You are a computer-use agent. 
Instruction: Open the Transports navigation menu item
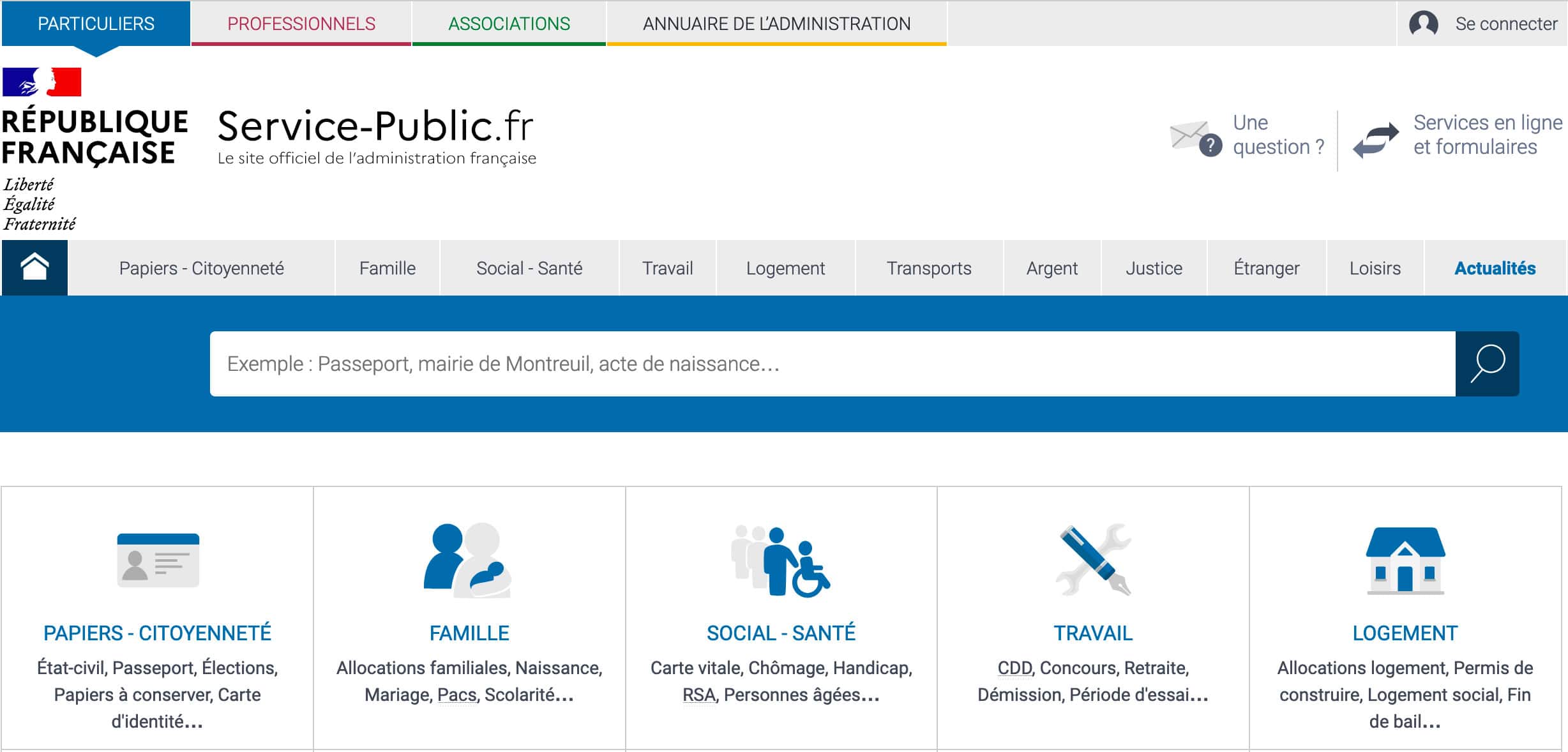pos(929,268)
